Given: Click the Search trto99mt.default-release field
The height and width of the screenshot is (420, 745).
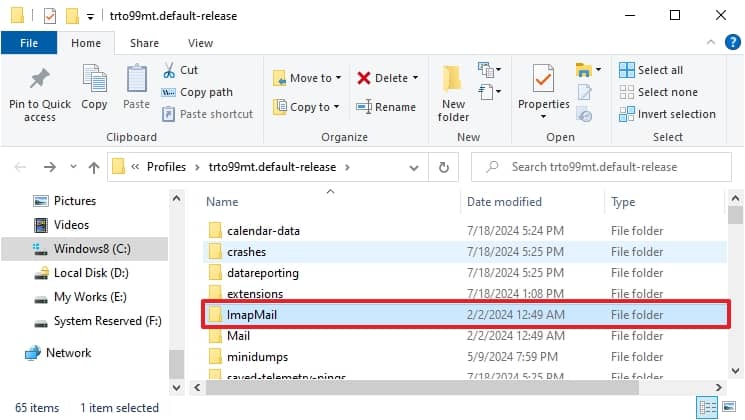Looking at the screenshot, I should 601,167.
